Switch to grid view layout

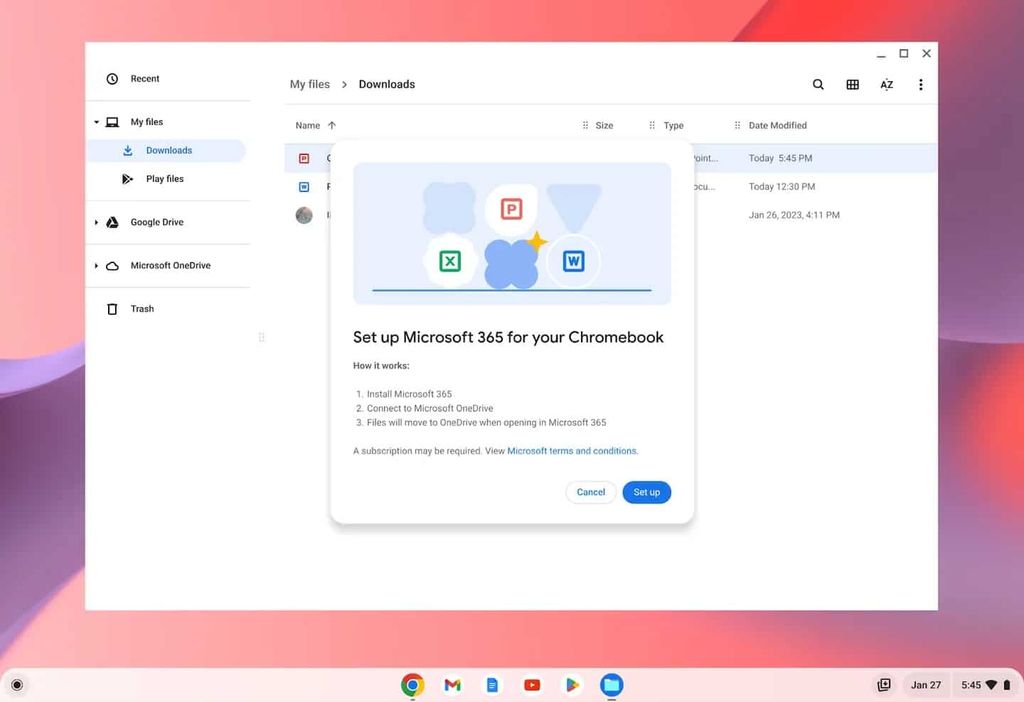point(852,84)
